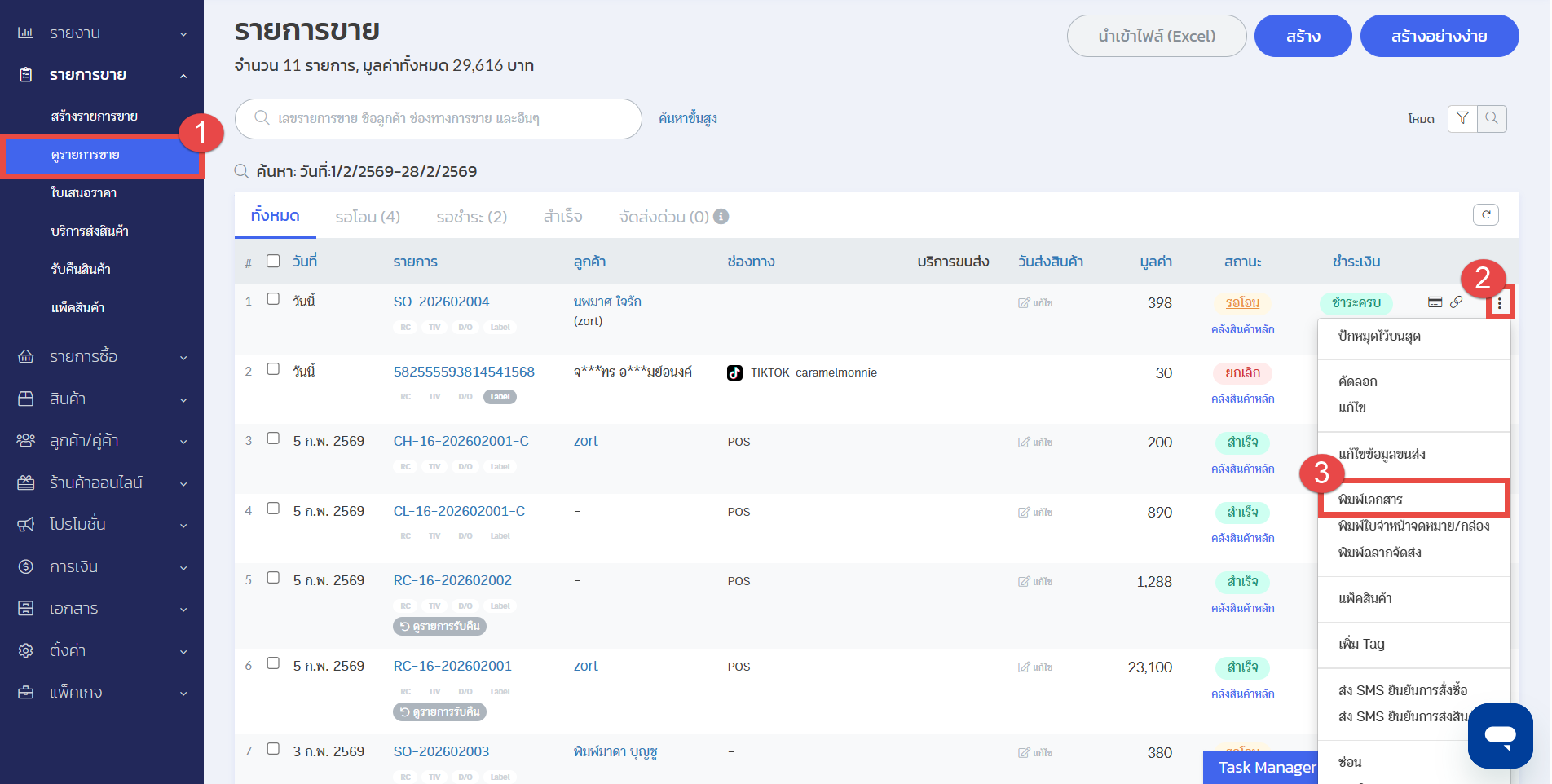Open the chat support bubble
1552x784 pixels.
(1500, 735)
